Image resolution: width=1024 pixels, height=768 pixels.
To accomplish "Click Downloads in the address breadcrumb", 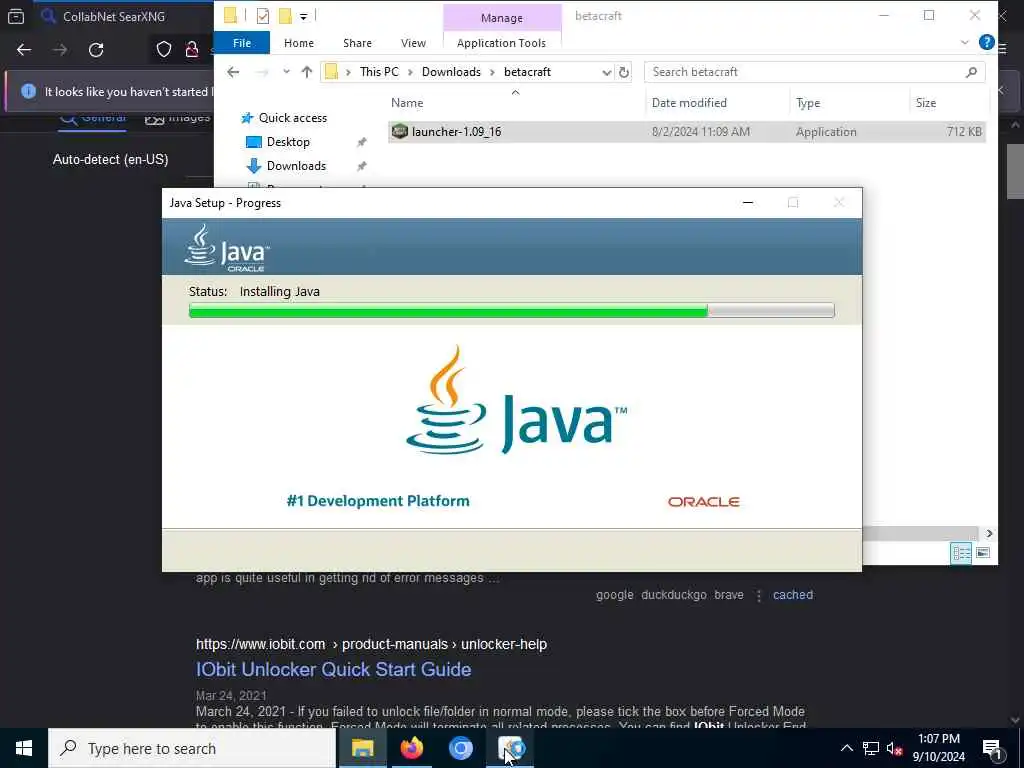I will point(451,72).
